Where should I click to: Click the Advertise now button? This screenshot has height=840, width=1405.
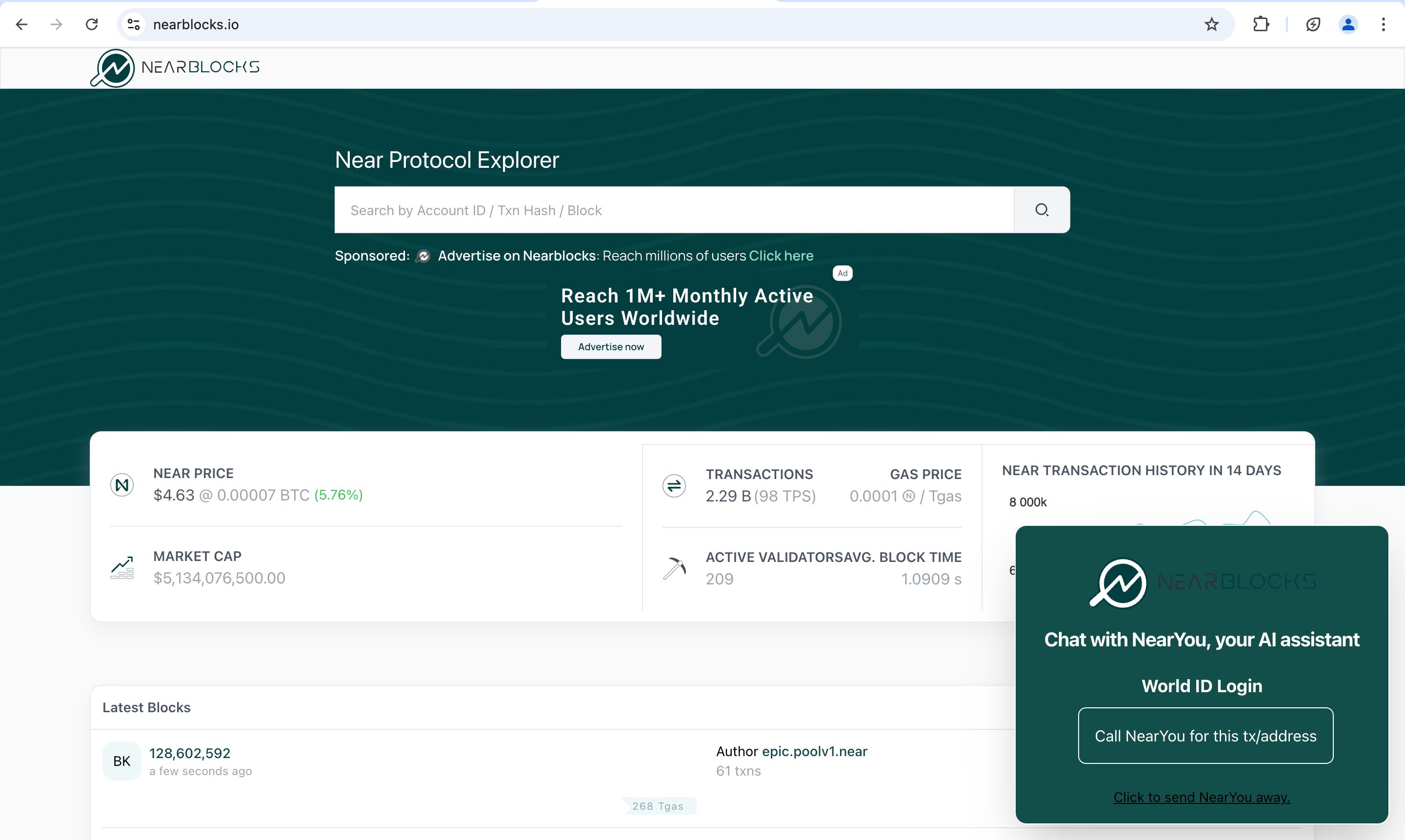pos(611,346)
